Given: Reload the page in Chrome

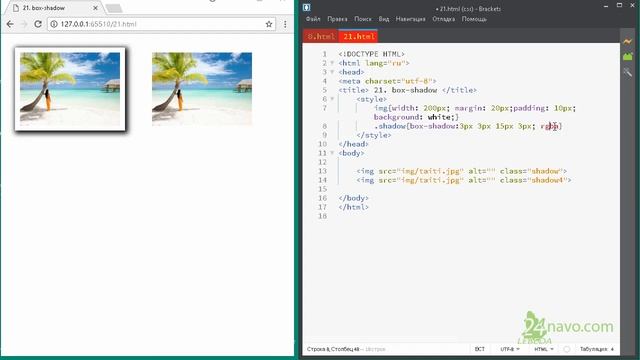Looking at the screenshot, I should coord(38,24).
